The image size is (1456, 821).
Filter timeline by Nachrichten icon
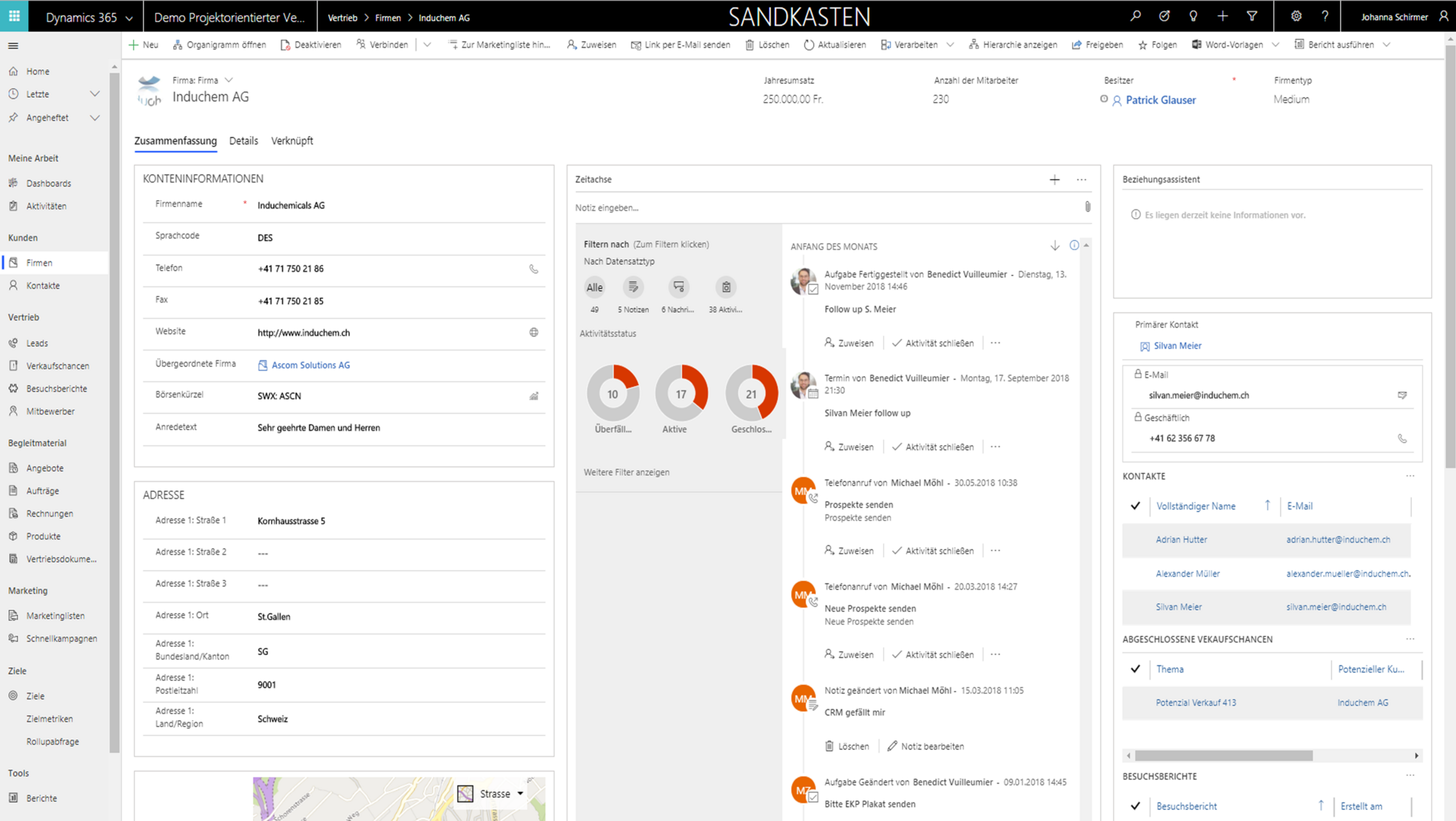678,287
